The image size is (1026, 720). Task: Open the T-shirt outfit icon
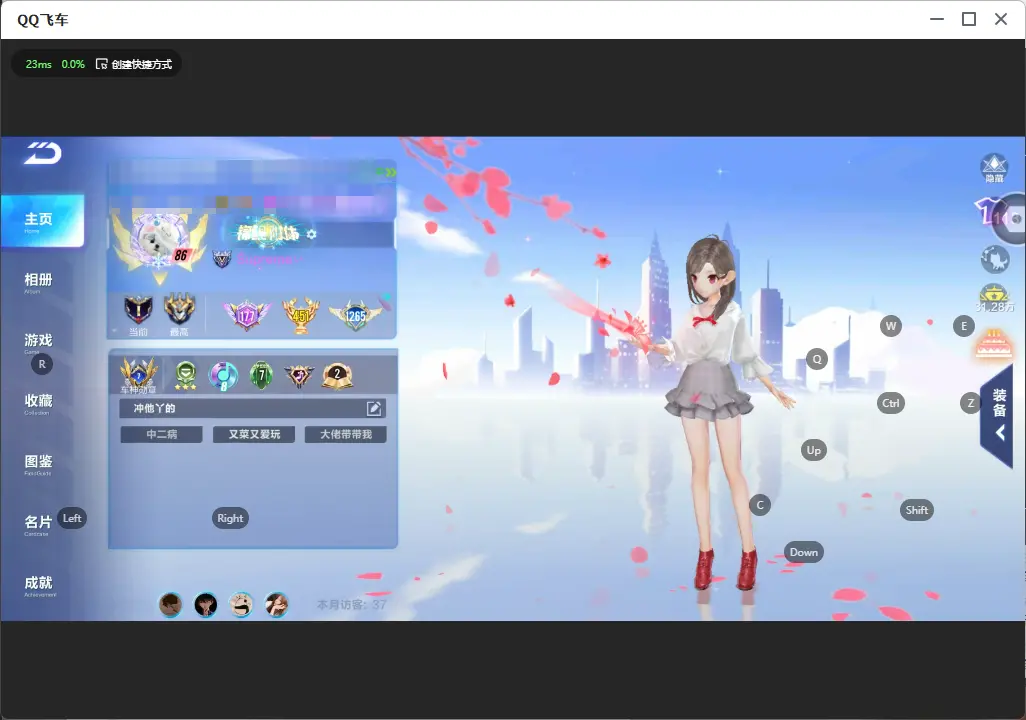[x=989, y=212]
